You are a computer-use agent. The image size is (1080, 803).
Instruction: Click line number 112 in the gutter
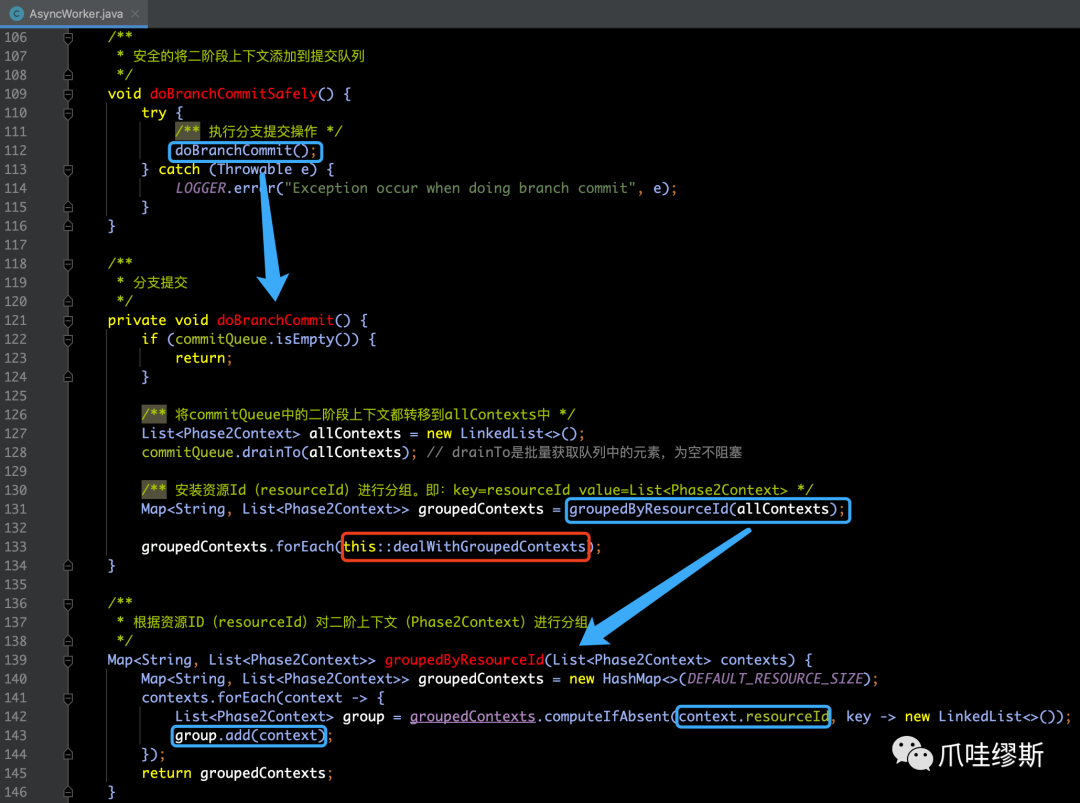coord(15,150)
